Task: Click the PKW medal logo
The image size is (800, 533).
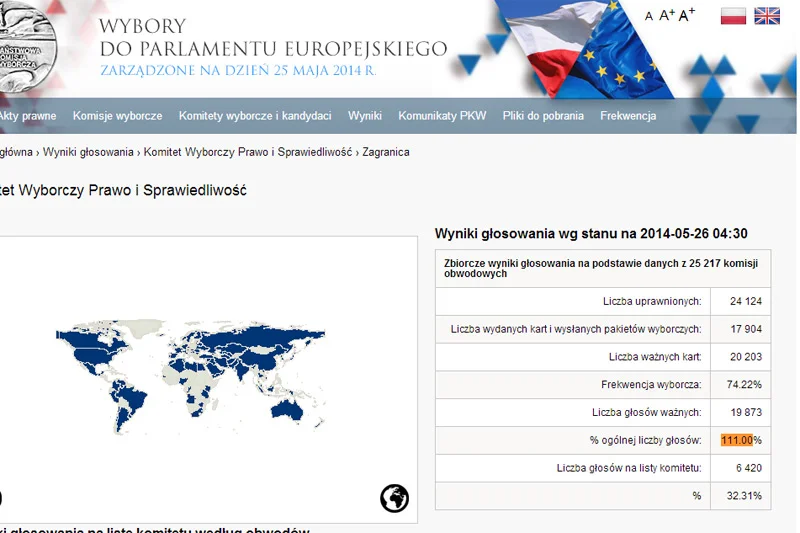Action: point(27,46)
